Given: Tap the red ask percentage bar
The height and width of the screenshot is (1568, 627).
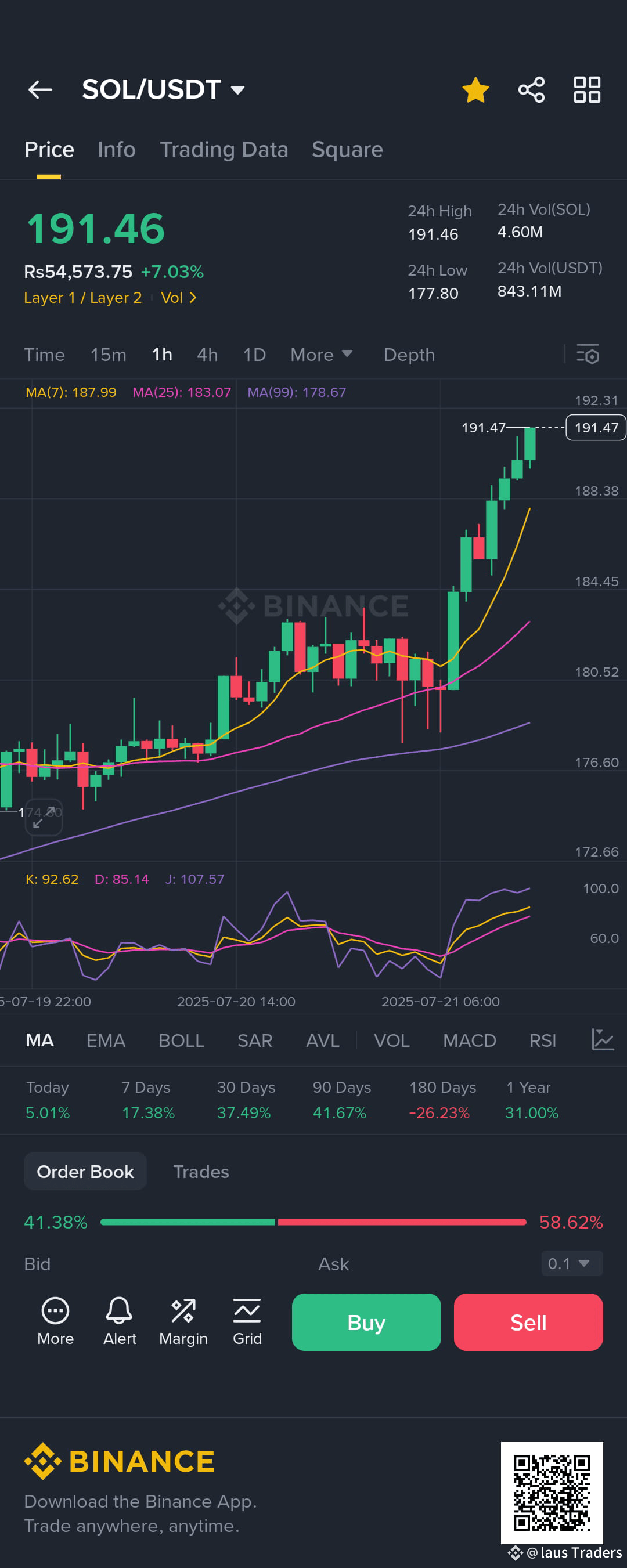Looking at the screenshot, I should 402,1222.
